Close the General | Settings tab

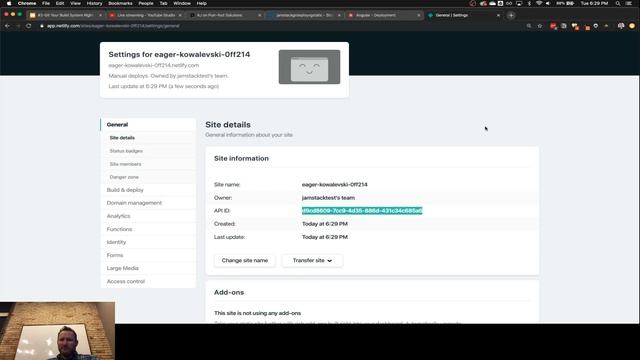[x=498, y=15]
